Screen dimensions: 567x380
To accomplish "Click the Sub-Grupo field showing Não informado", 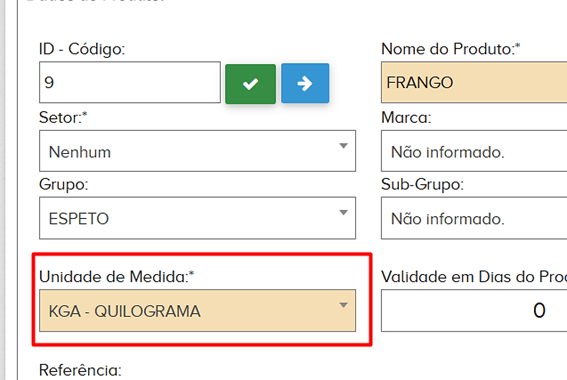I will [x=474, y=218].
